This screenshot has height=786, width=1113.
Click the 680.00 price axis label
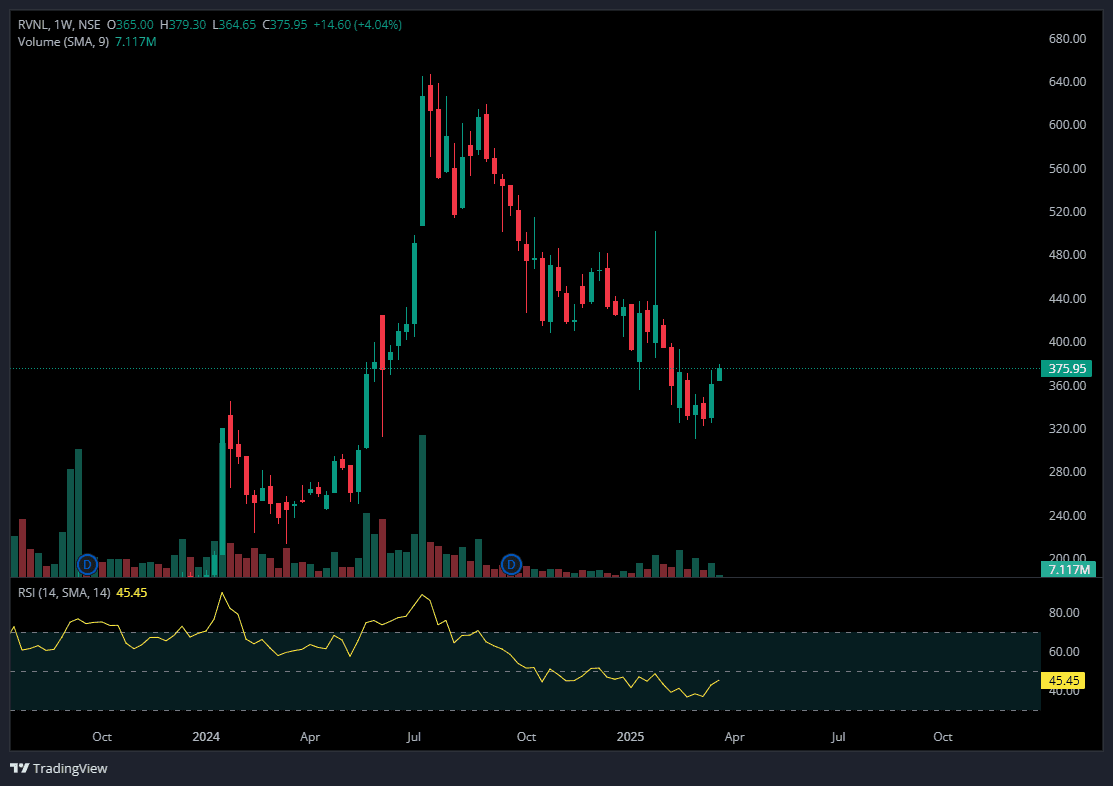1068,38
